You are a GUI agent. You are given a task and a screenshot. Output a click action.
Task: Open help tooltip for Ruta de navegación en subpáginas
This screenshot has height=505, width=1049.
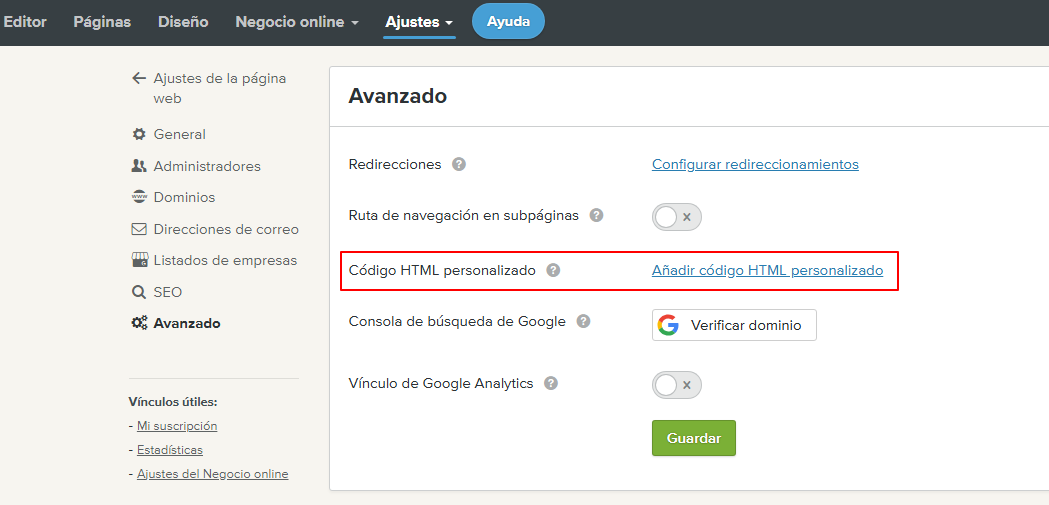pos(596,216)
